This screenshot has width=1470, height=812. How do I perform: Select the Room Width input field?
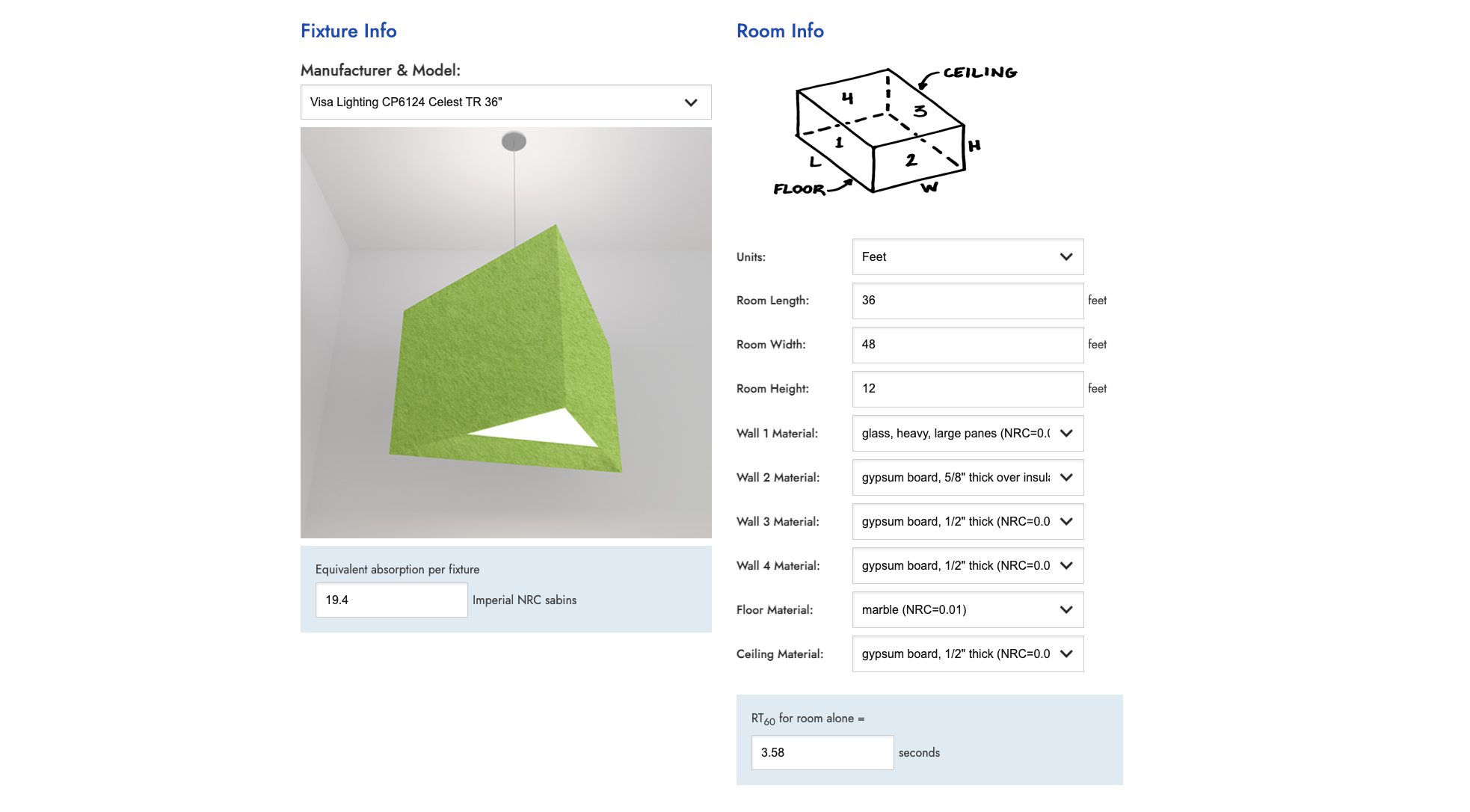coord(967,344)
